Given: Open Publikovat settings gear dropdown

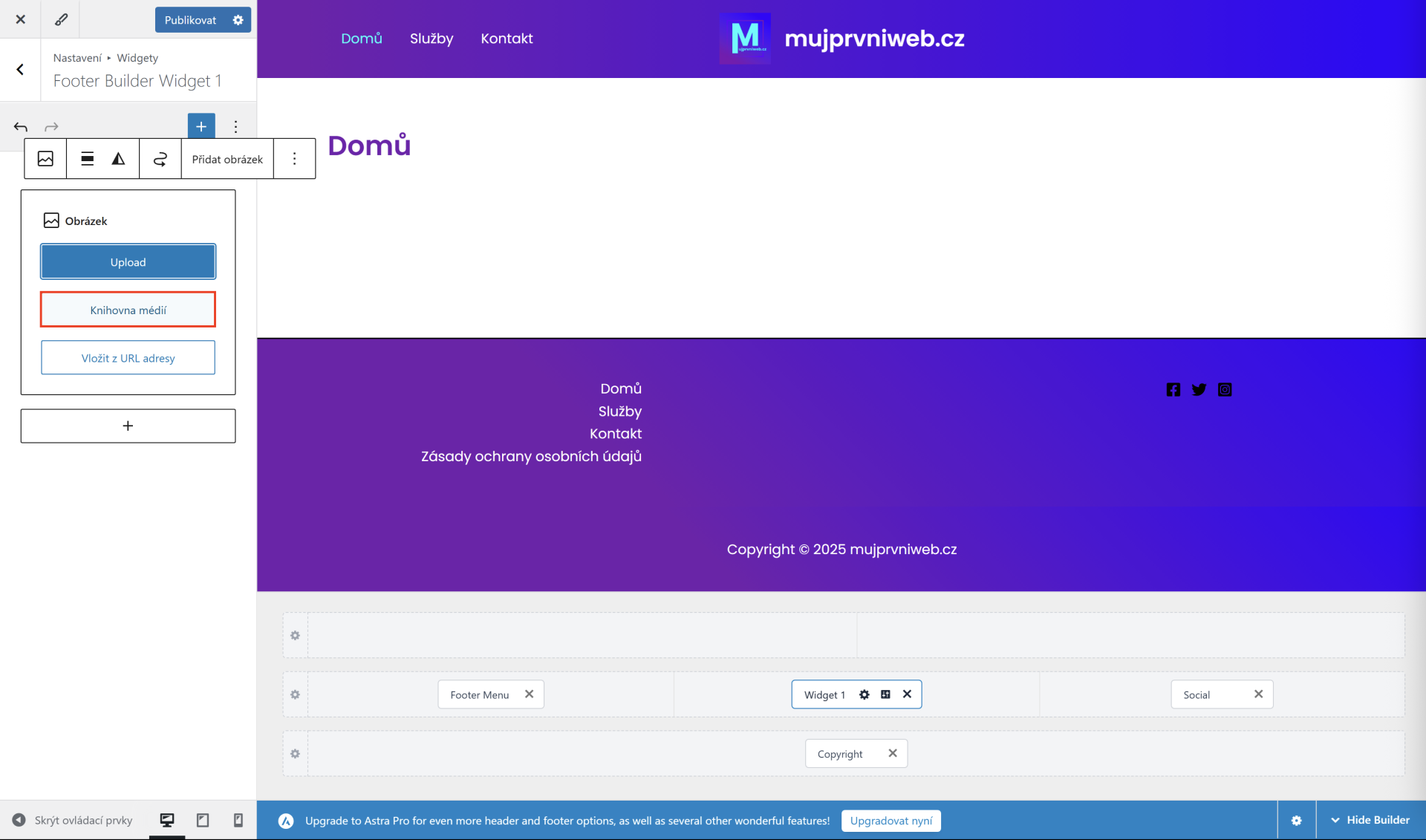Looking at the screenshot, I should click(238, 20).
